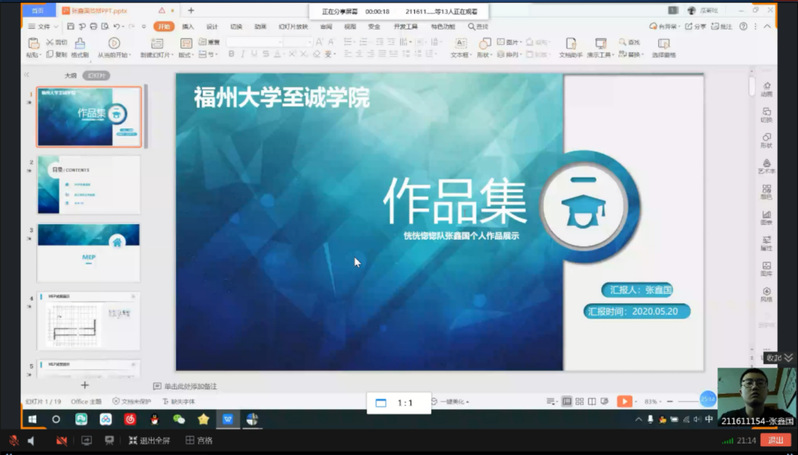
Task: Start slideshow with 从当前开始 play icon
Action: 114,43
